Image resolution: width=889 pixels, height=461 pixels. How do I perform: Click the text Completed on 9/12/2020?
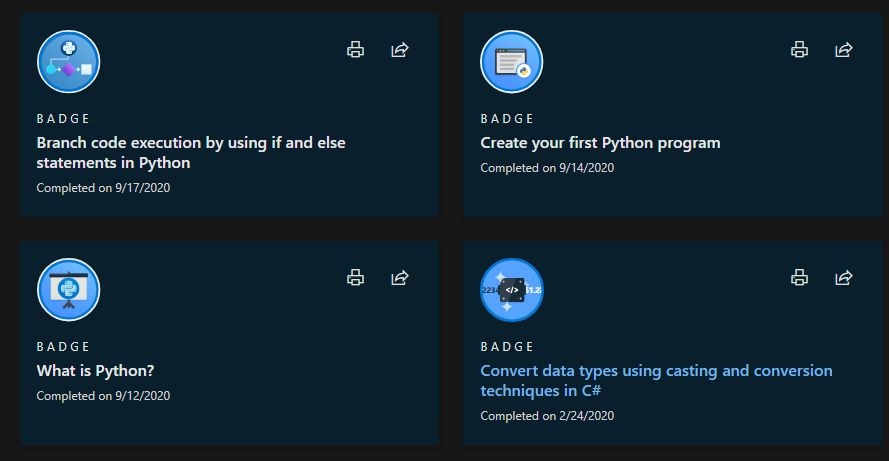coord(103,396)
